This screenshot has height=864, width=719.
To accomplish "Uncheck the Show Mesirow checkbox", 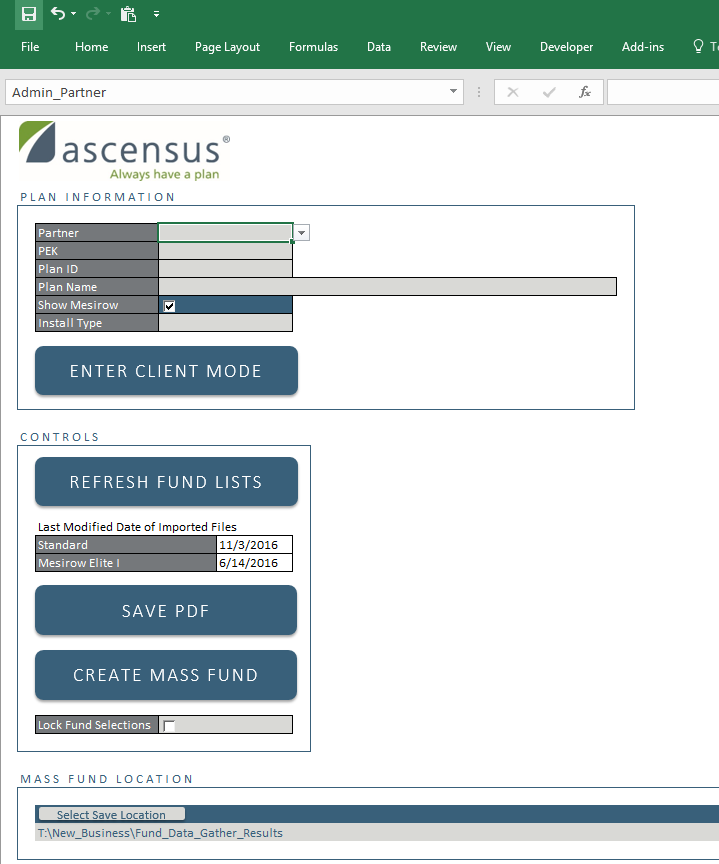I will 169,306.
